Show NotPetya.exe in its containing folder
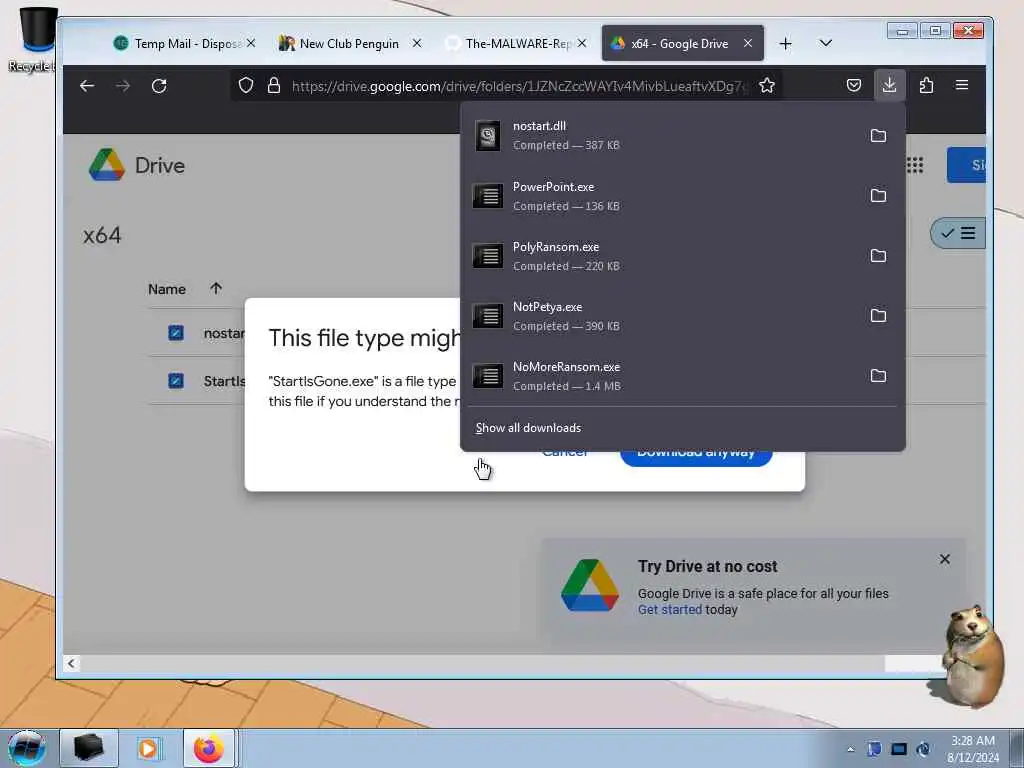Viewport: 1024px width, 768px height. coord(878,316)
